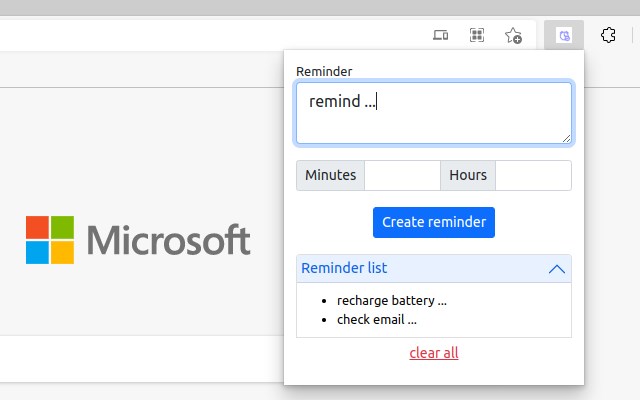Collapse the Reminder list with chevron arrow
Screen dimensions: 640x400
click(557, 268)
